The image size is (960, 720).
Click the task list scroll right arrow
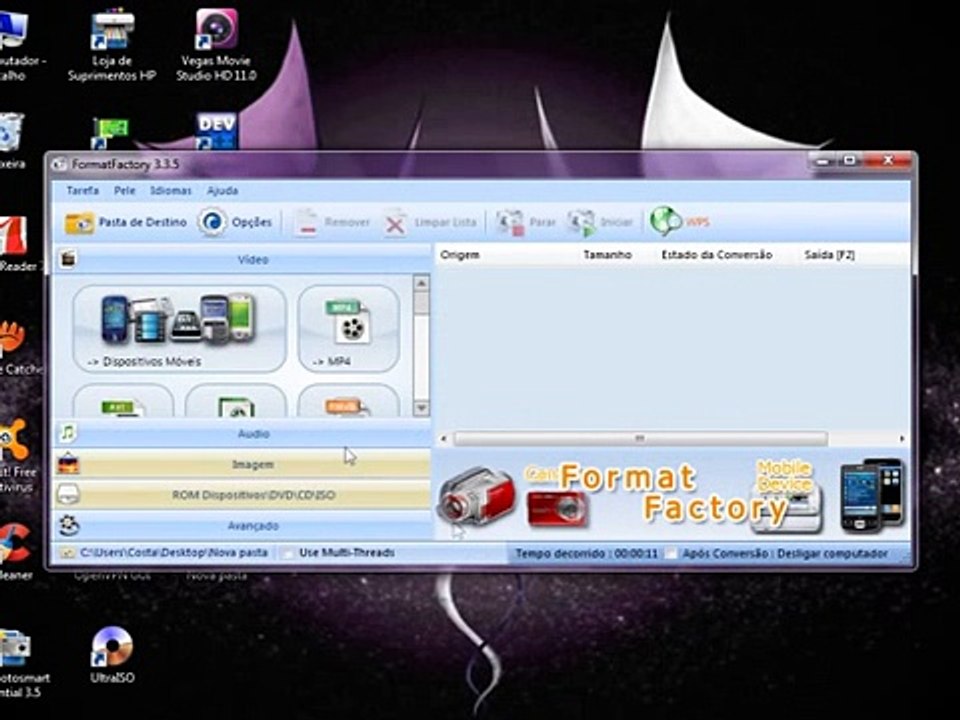click(x=902, y=438)
